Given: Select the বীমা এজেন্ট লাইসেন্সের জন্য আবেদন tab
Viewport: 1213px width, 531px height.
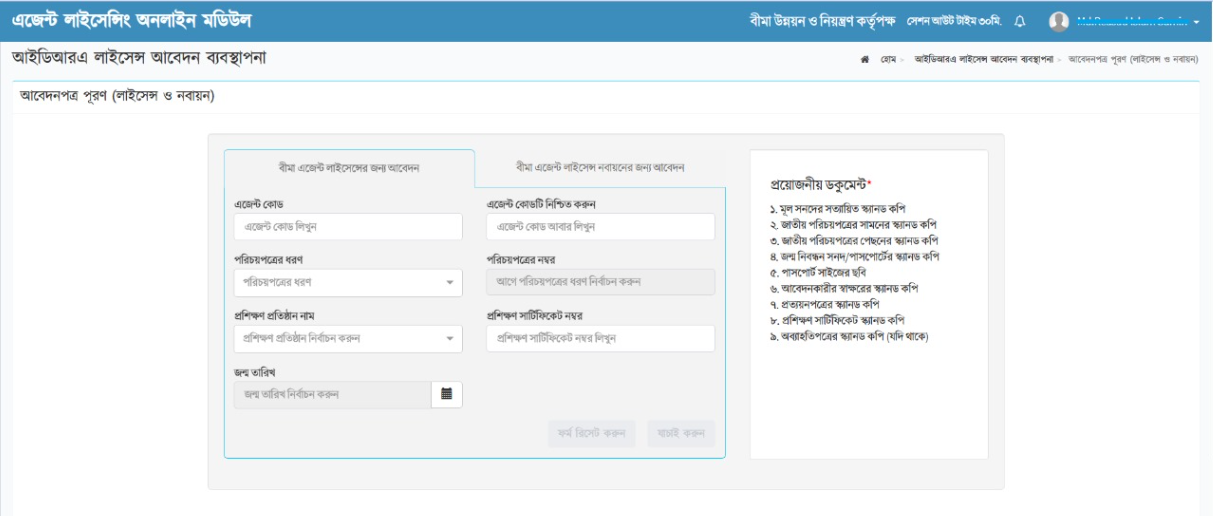Looking at the screenshot, I should tap(349, 167).
